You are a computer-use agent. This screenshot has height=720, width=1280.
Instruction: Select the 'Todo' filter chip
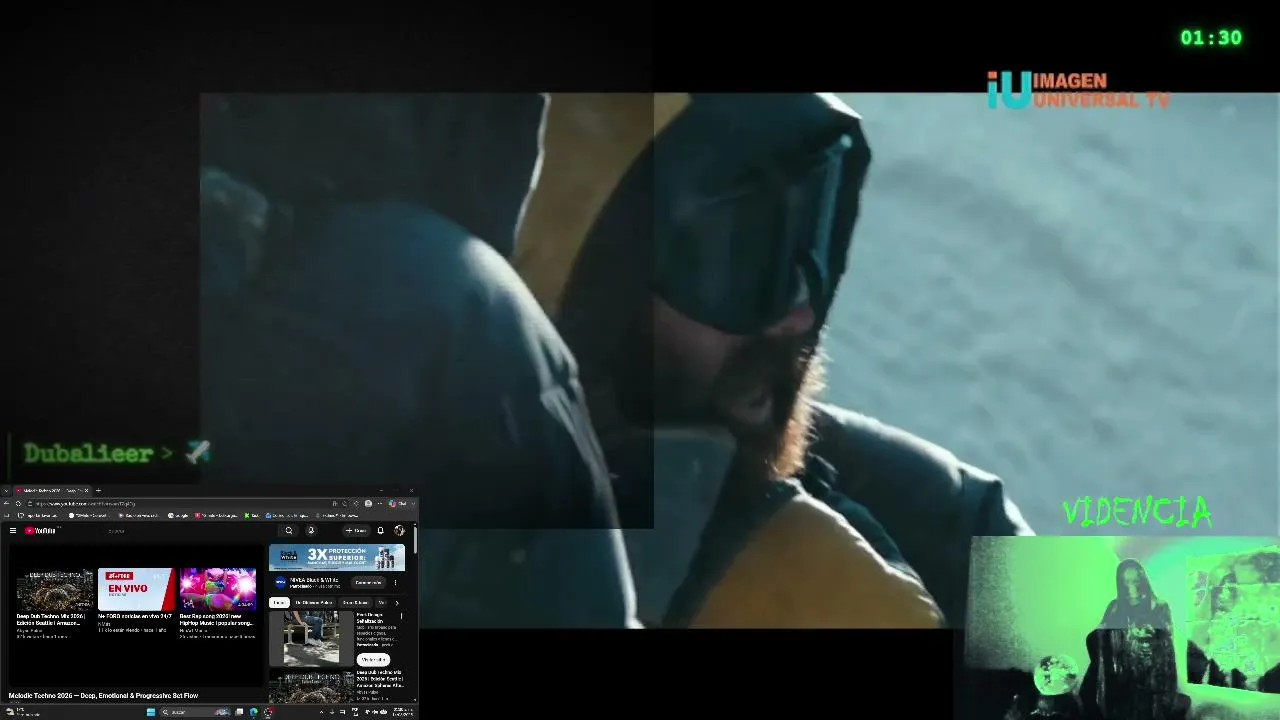point(279,603)
